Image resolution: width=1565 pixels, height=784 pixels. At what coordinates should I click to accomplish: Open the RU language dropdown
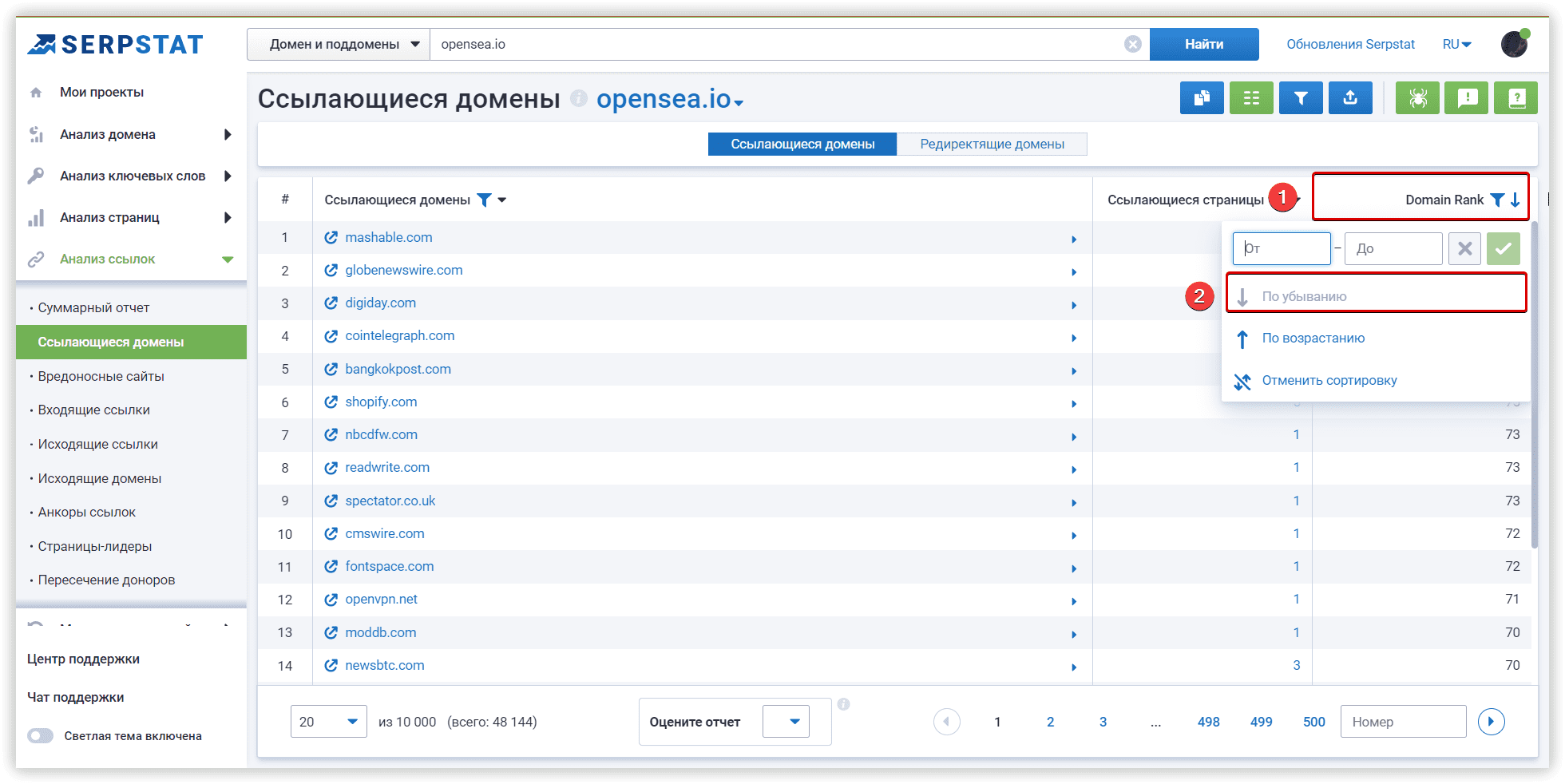pyautogui.click(x=1457, y=44)
